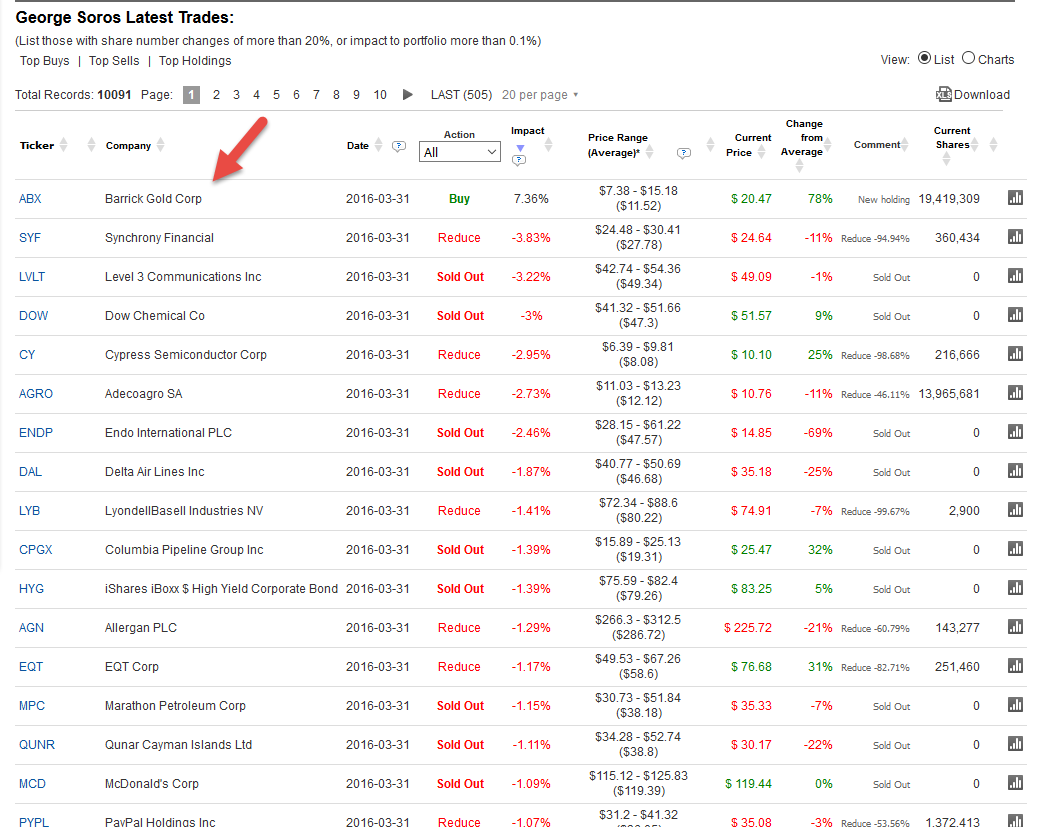The width and height of the screenshot is (1042, 827).
Task: Open the Top Sells tab
Action: coord(114,60)
